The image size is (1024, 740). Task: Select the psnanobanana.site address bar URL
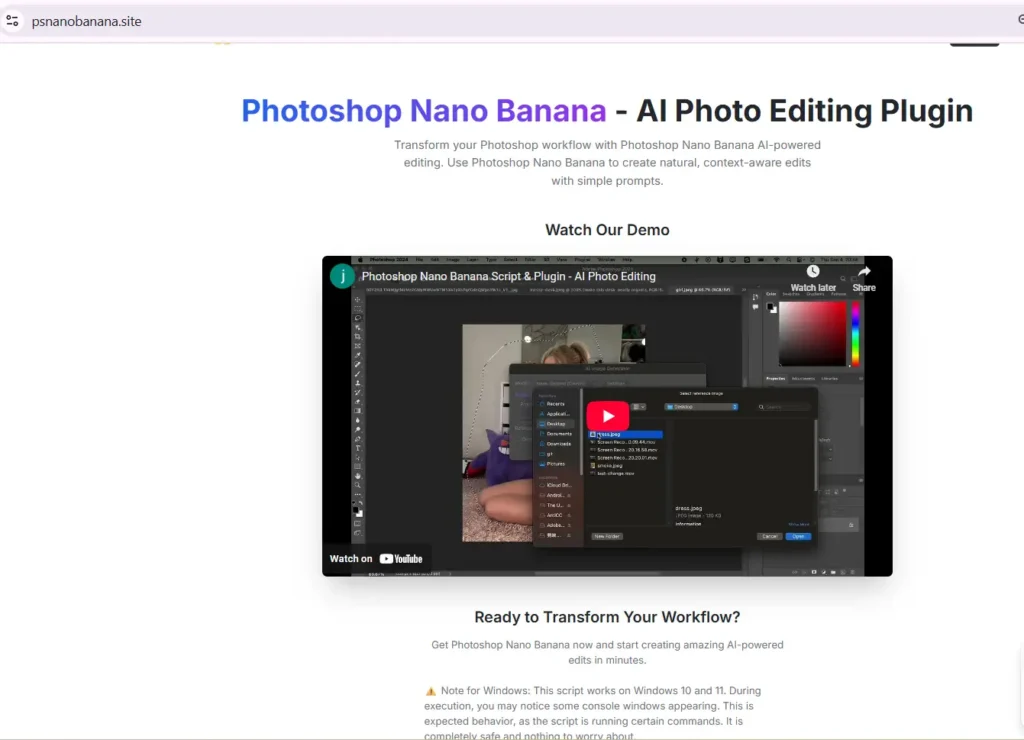point(86,21)
